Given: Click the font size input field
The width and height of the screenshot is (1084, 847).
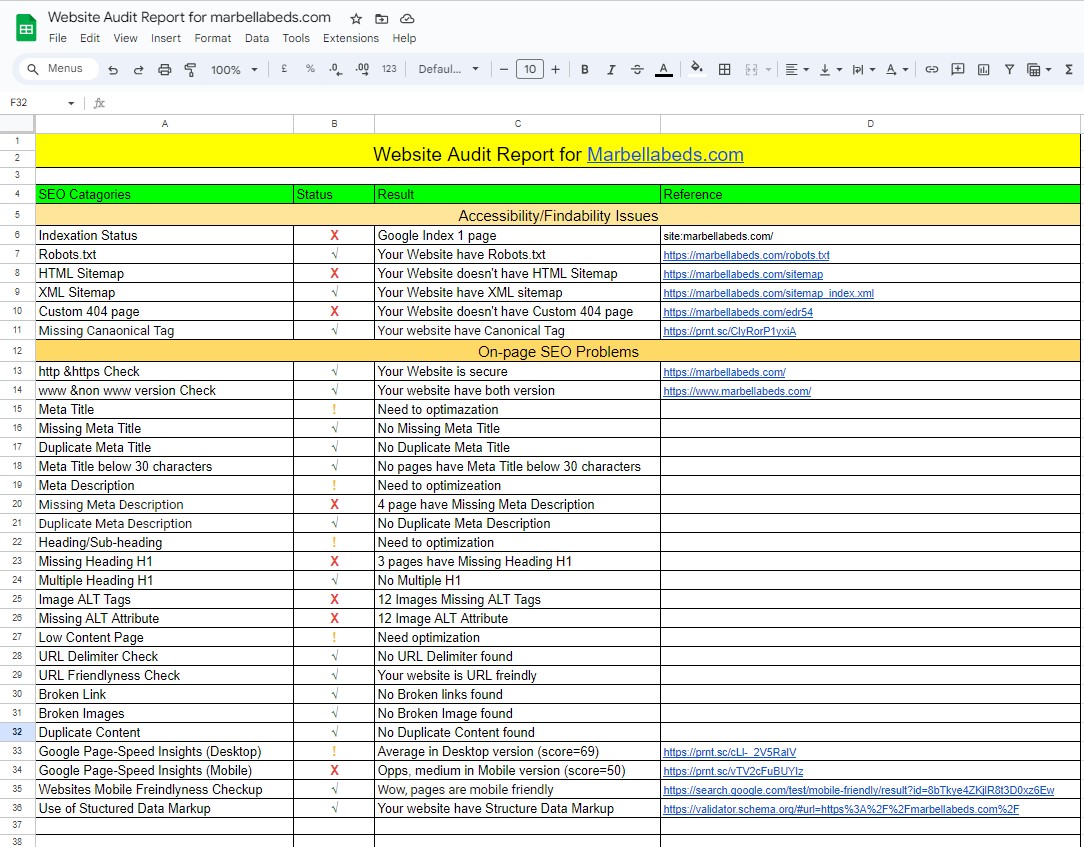Looking at the screenshot, I should coord(530,70).
